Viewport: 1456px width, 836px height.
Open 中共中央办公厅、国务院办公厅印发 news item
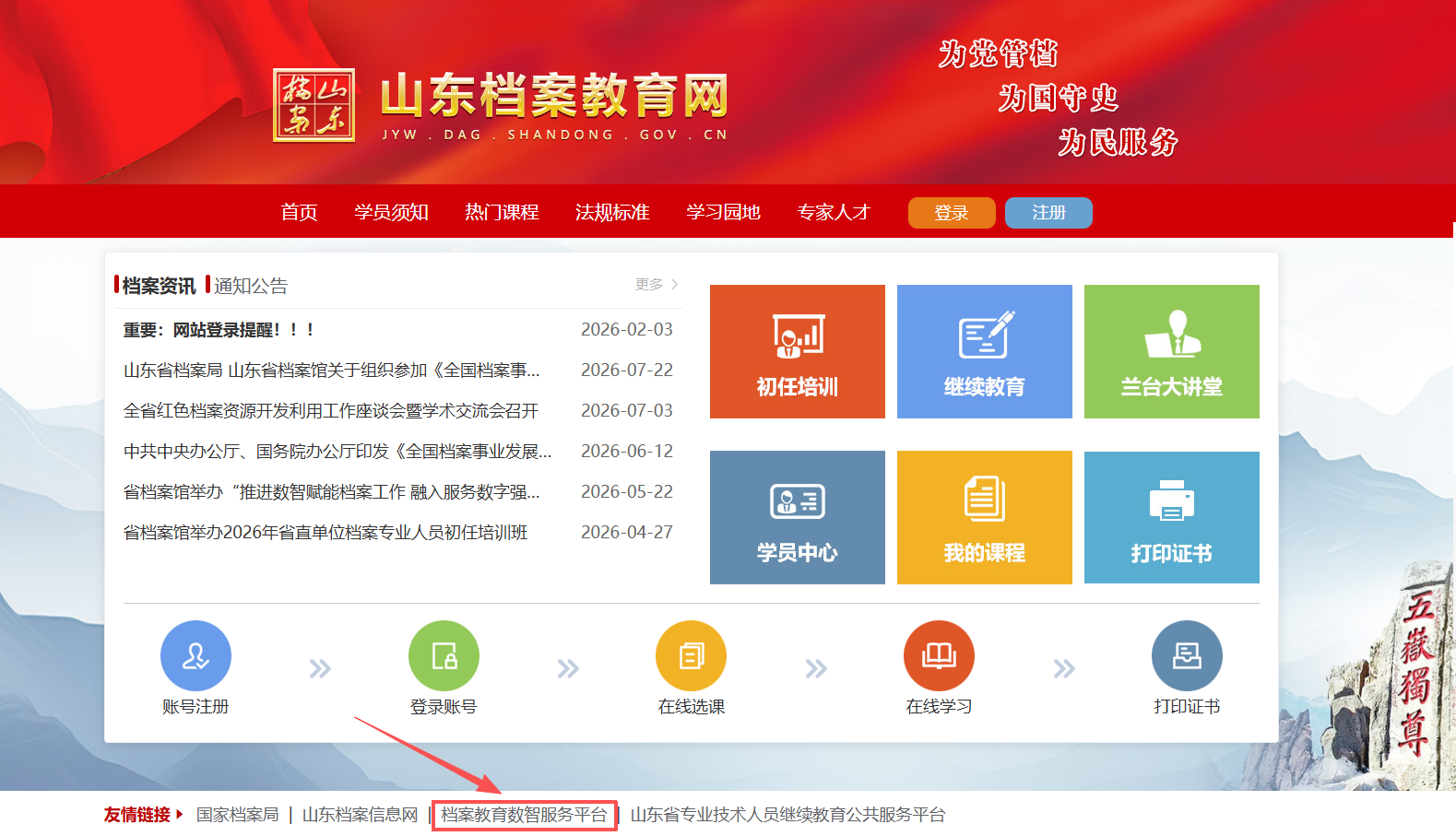(x=337, y=452)
